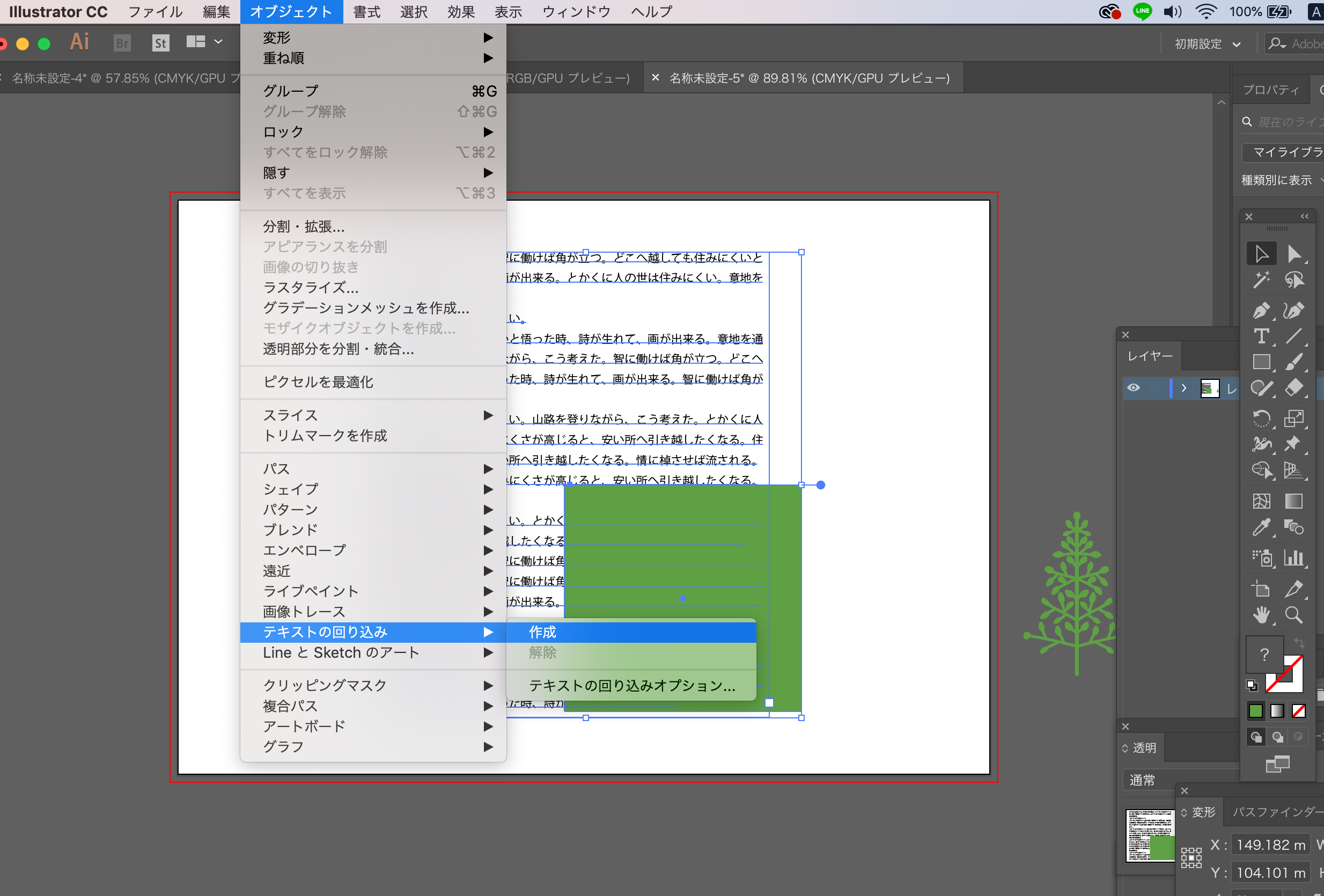
Task: Select the Gradient tool
Action: (x=1293, y=501)
